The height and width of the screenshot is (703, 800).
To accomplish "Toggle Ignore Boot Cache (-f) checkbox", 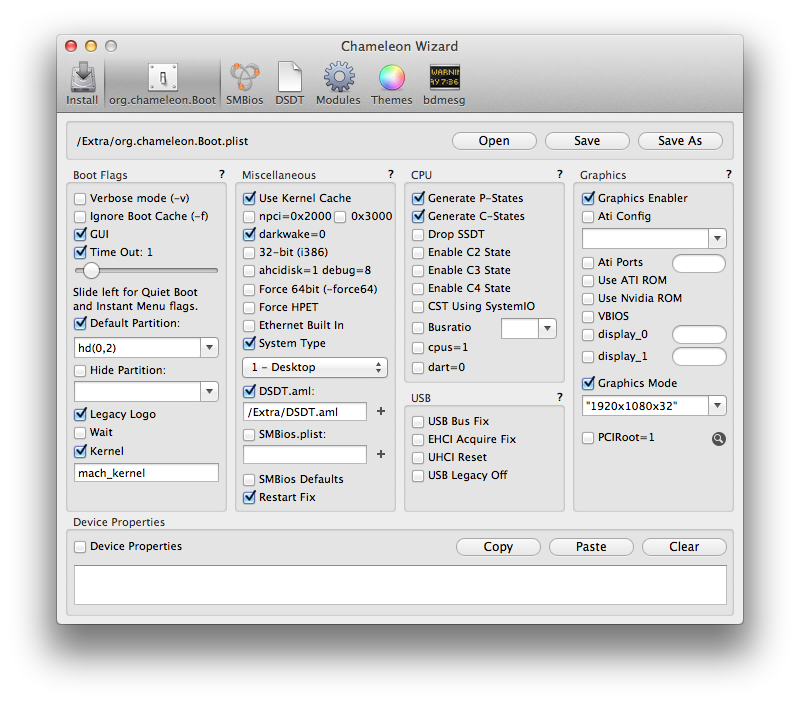I will point(80,217).
